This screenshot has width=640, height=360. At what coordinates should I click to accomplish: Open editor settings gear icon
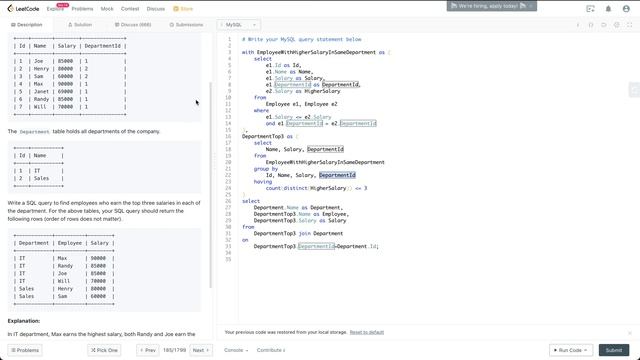point(616,25)
